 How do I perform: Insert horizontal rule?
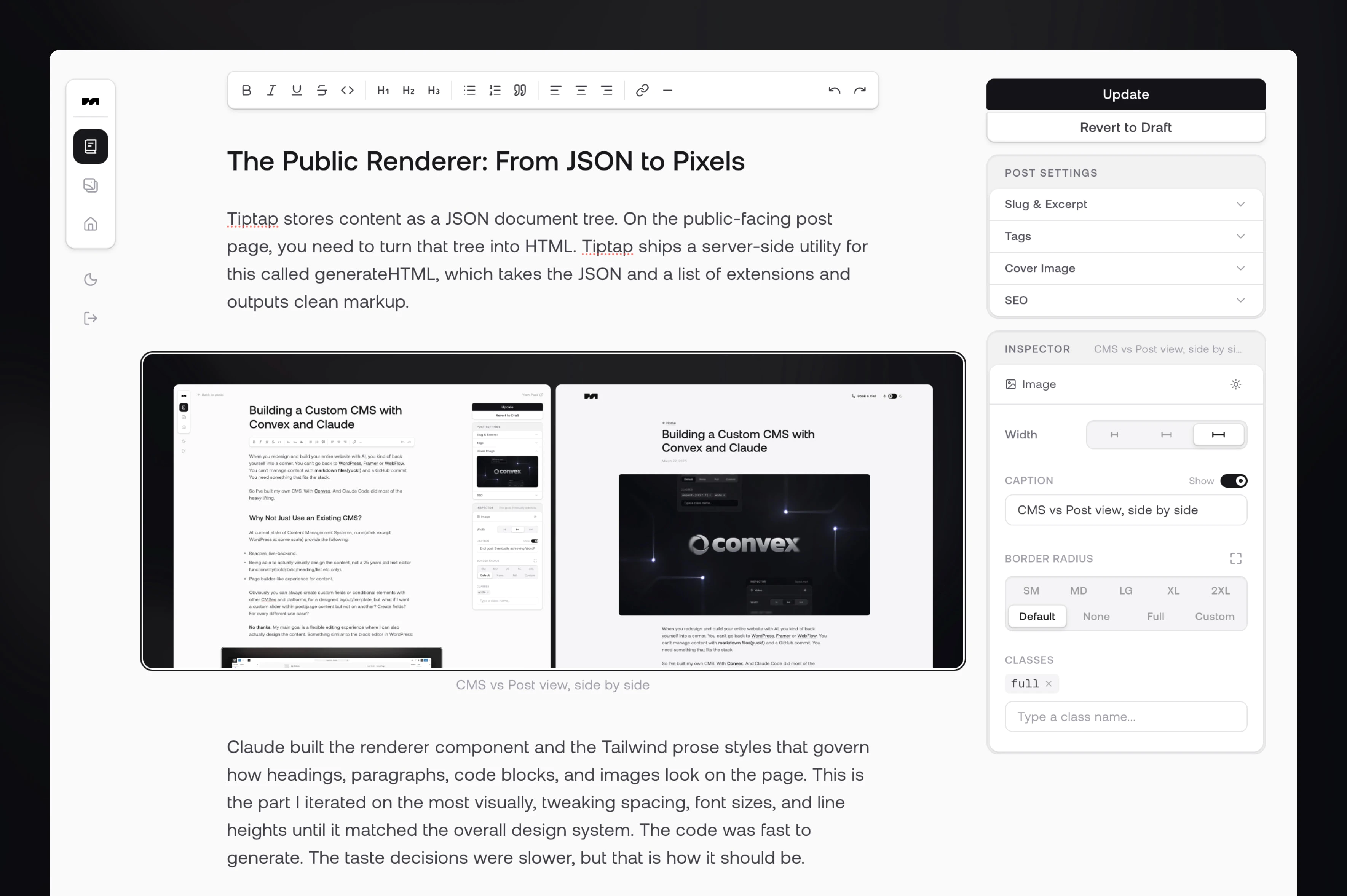[x=667, y=90]
